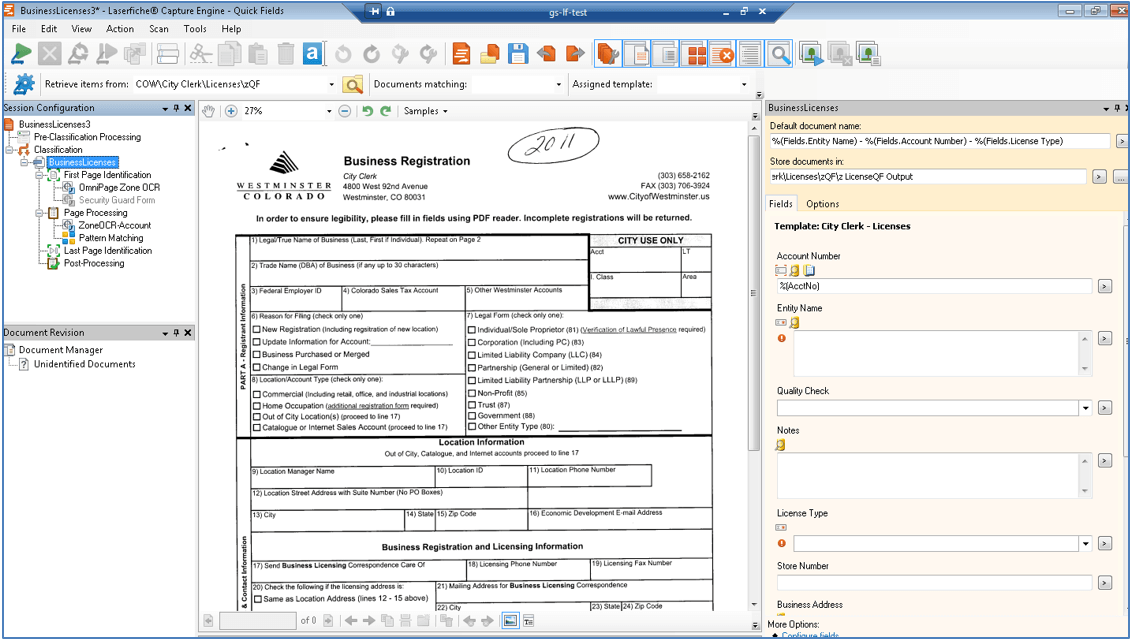Toggle the orange four-squares thumbnails pane icon
The image size is (1130, 640).
(697, 54)
